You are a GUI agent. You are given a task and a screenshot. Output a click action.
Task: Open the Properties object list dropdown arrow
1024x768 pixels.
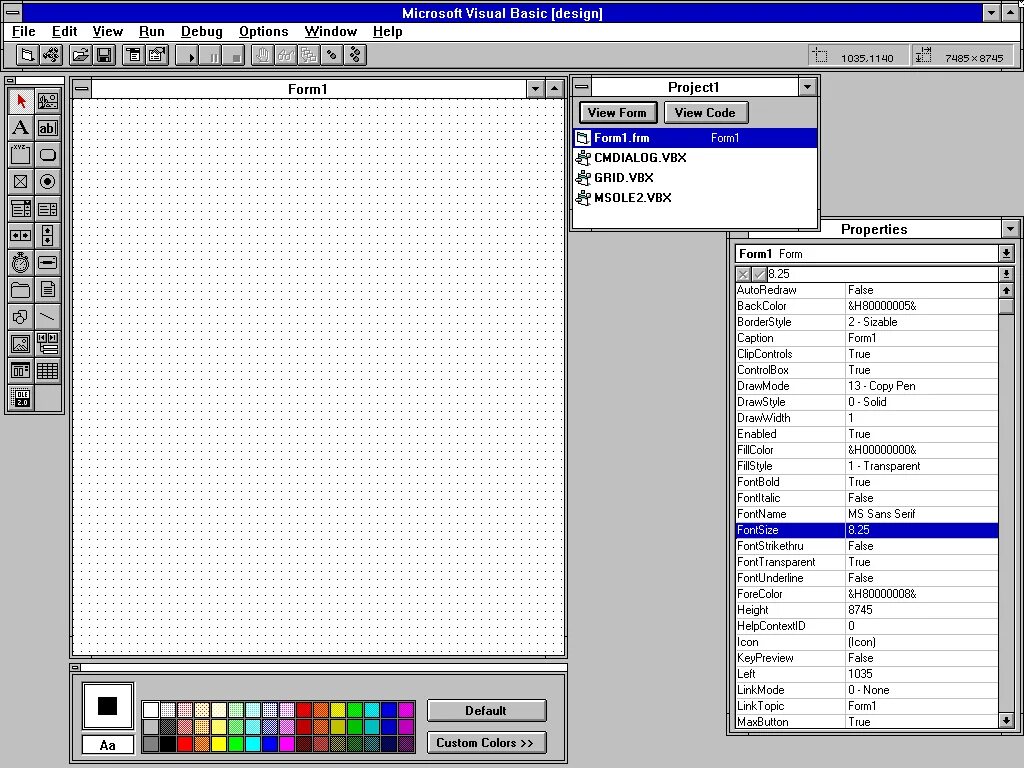(1006, 253)
